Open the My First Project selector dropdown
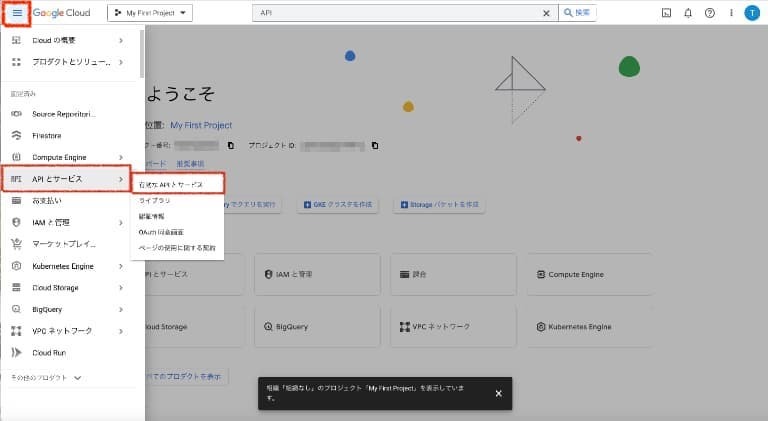768x421 pixels. tap(150, 14)
